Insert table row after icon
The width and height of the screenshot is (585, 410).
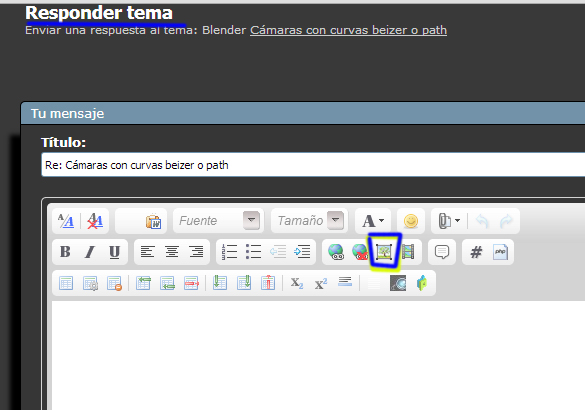click(x=167, y=283)
